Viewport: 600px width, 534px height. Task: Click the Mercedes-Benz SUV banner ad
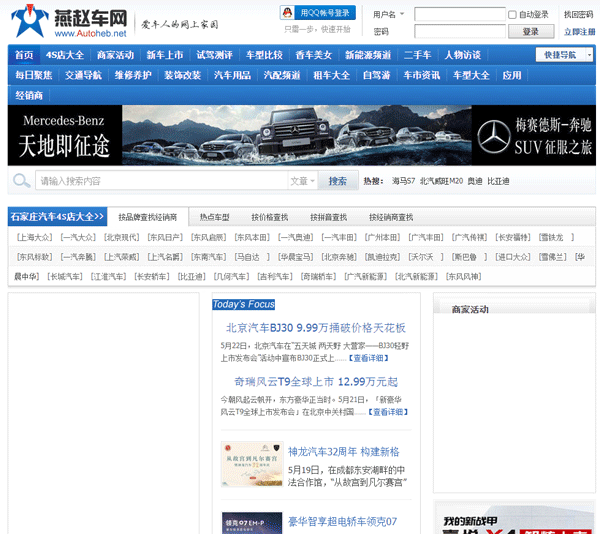[x=302, y=135]
